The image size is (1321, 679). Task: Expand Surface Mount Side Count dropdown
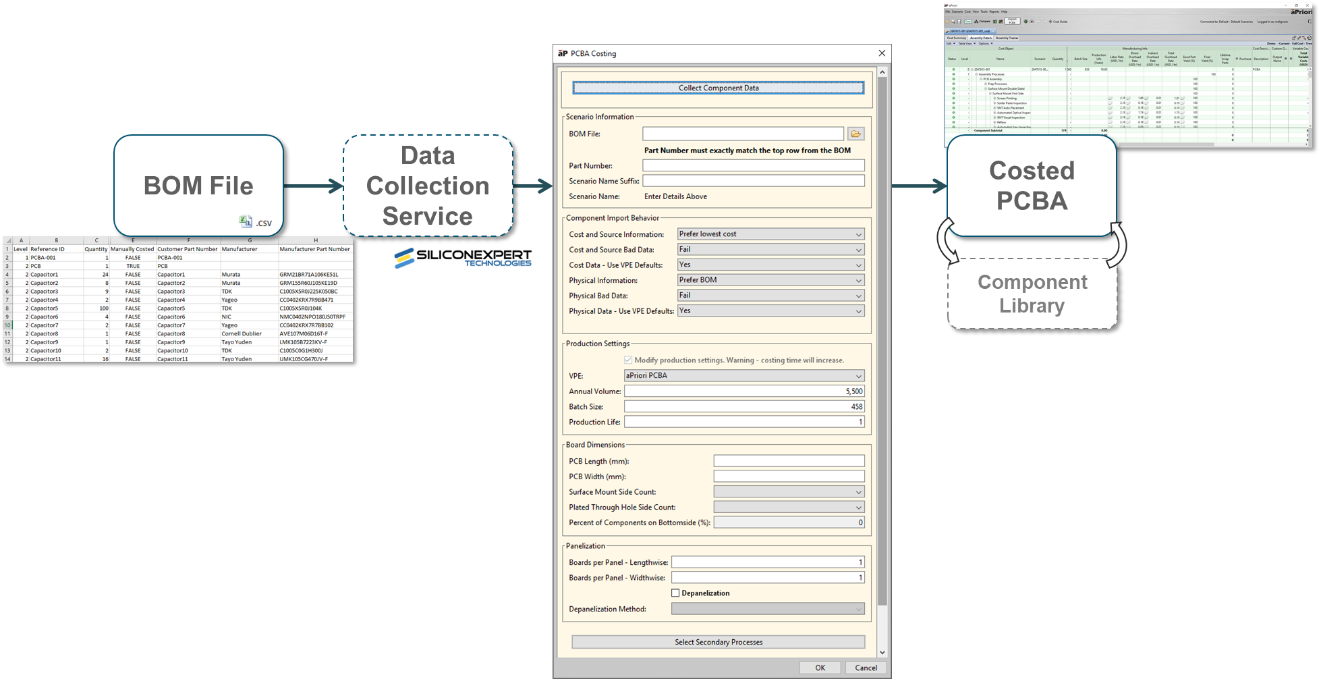[789, 491]
